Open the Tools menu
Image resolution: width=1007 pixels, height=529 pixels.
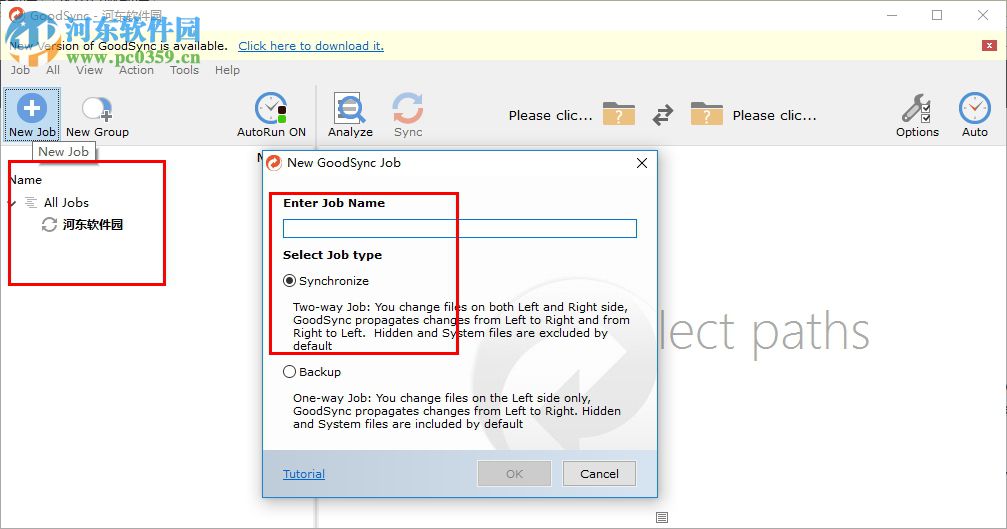click(x=184, y=70)
